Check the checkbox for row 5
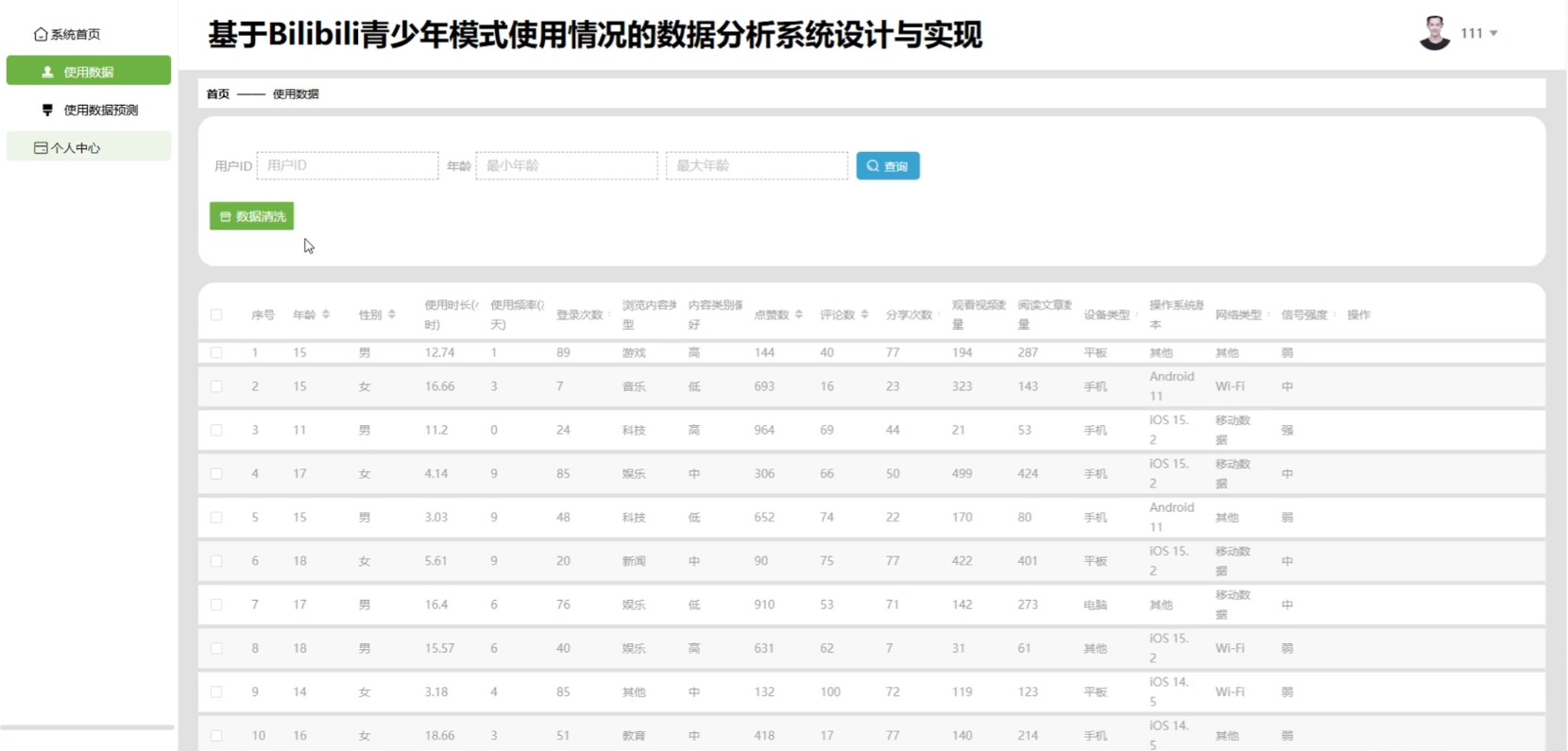The width and height of the screenshot is (1568, 751). 216,518
